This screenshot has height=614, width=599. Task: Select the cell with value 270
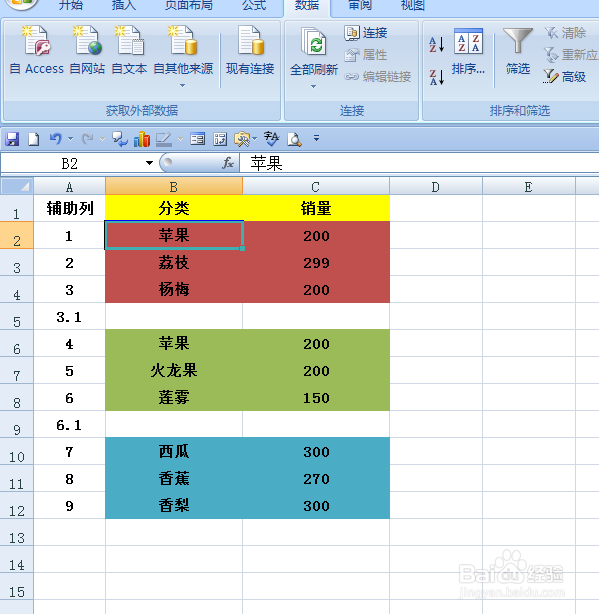pyautogui.click(x=316, y=479)
